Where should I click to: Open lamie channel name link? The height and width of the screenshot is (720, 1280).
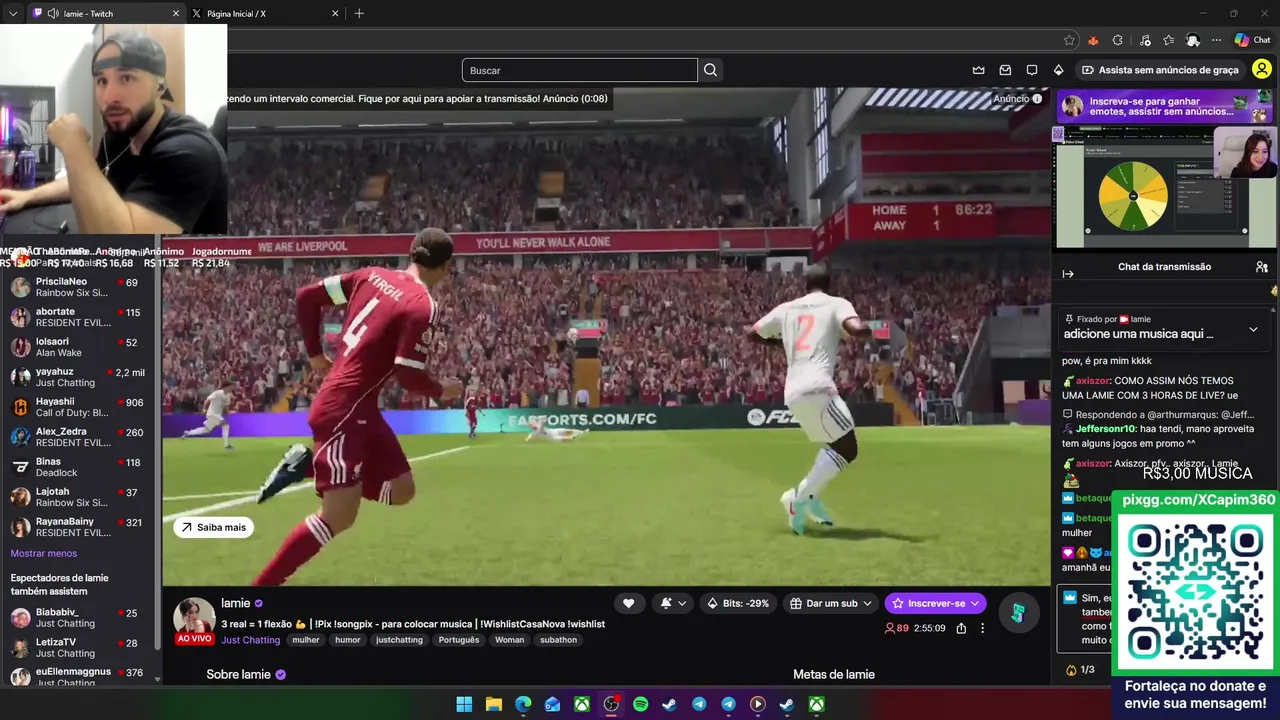(236, 603)
